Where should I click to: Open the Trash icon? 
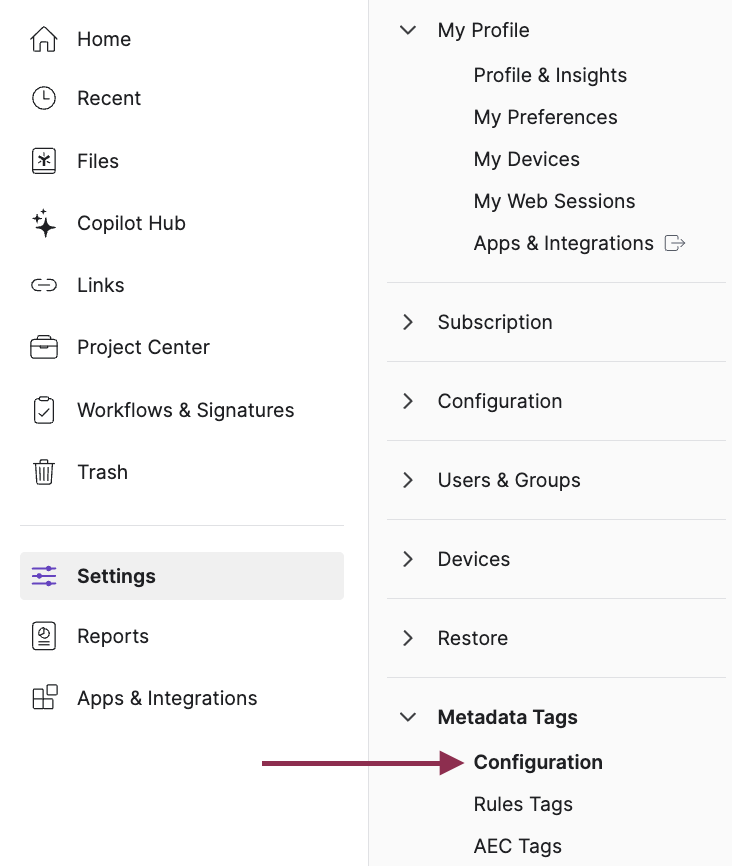click(x=44, y=472)
